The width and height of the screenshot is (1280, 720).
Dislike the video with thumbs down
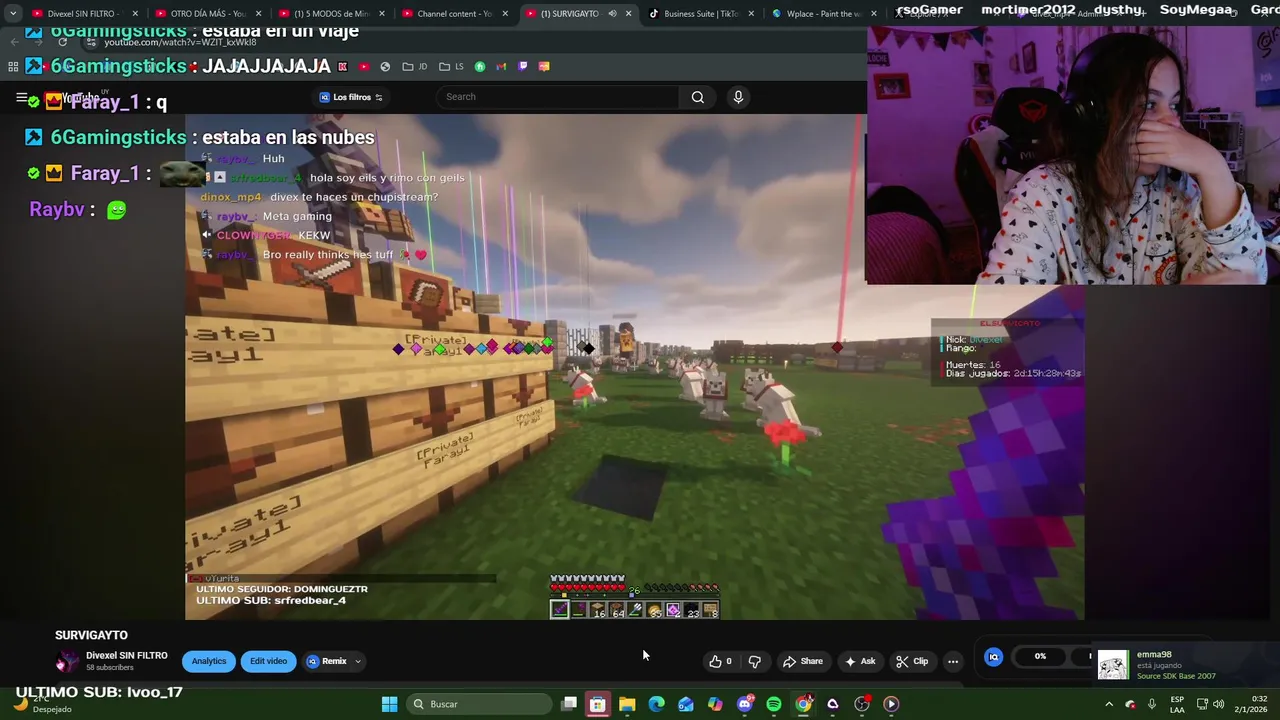755,661
